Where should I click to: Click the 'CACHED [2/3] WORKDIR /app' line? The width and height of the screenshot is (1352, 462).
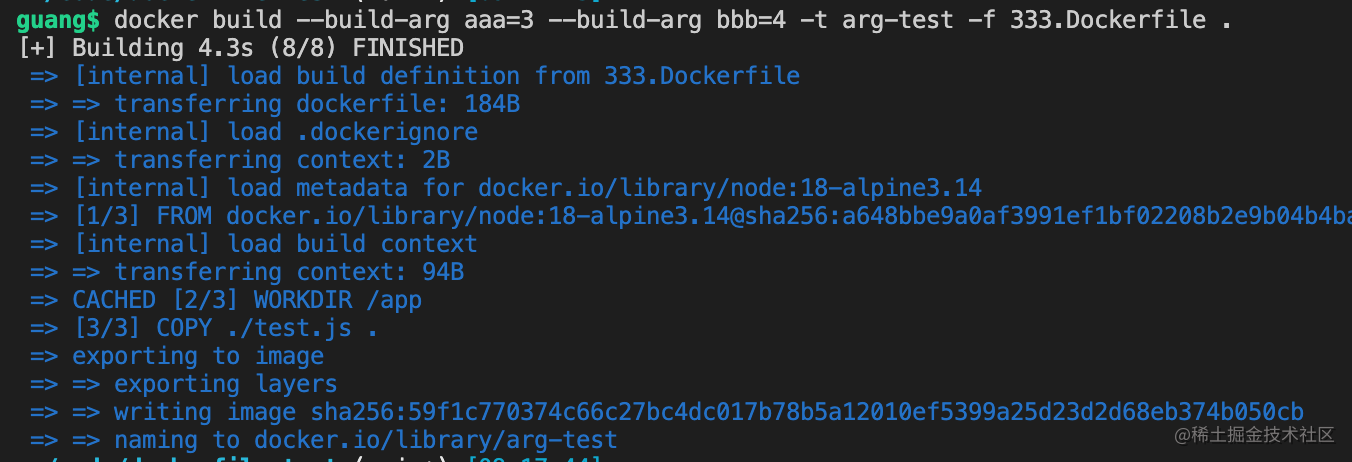226,300
